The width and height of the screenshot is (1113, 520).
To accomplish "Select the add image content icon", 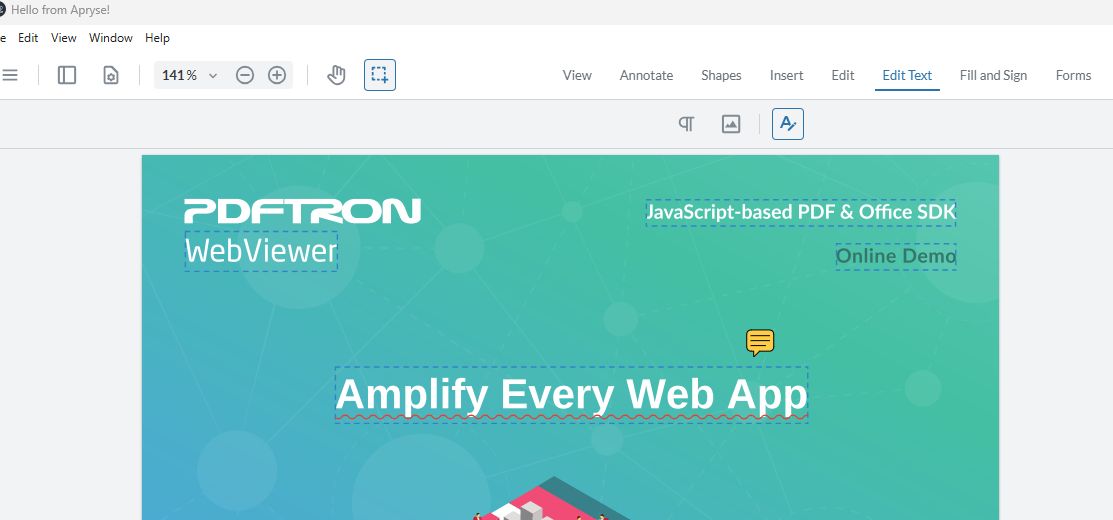I will click(x=730, y=124).
